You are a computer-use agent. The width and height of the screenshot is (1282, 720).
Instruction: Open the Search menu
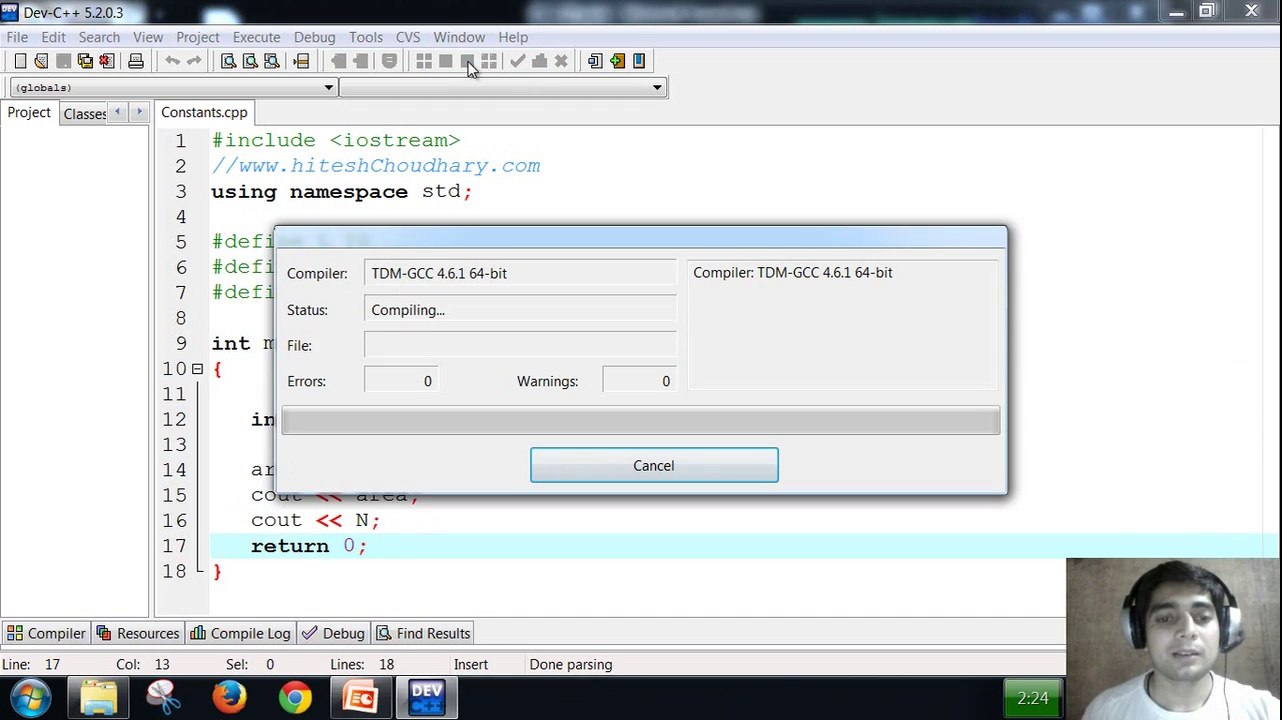[x=99, y=37]
